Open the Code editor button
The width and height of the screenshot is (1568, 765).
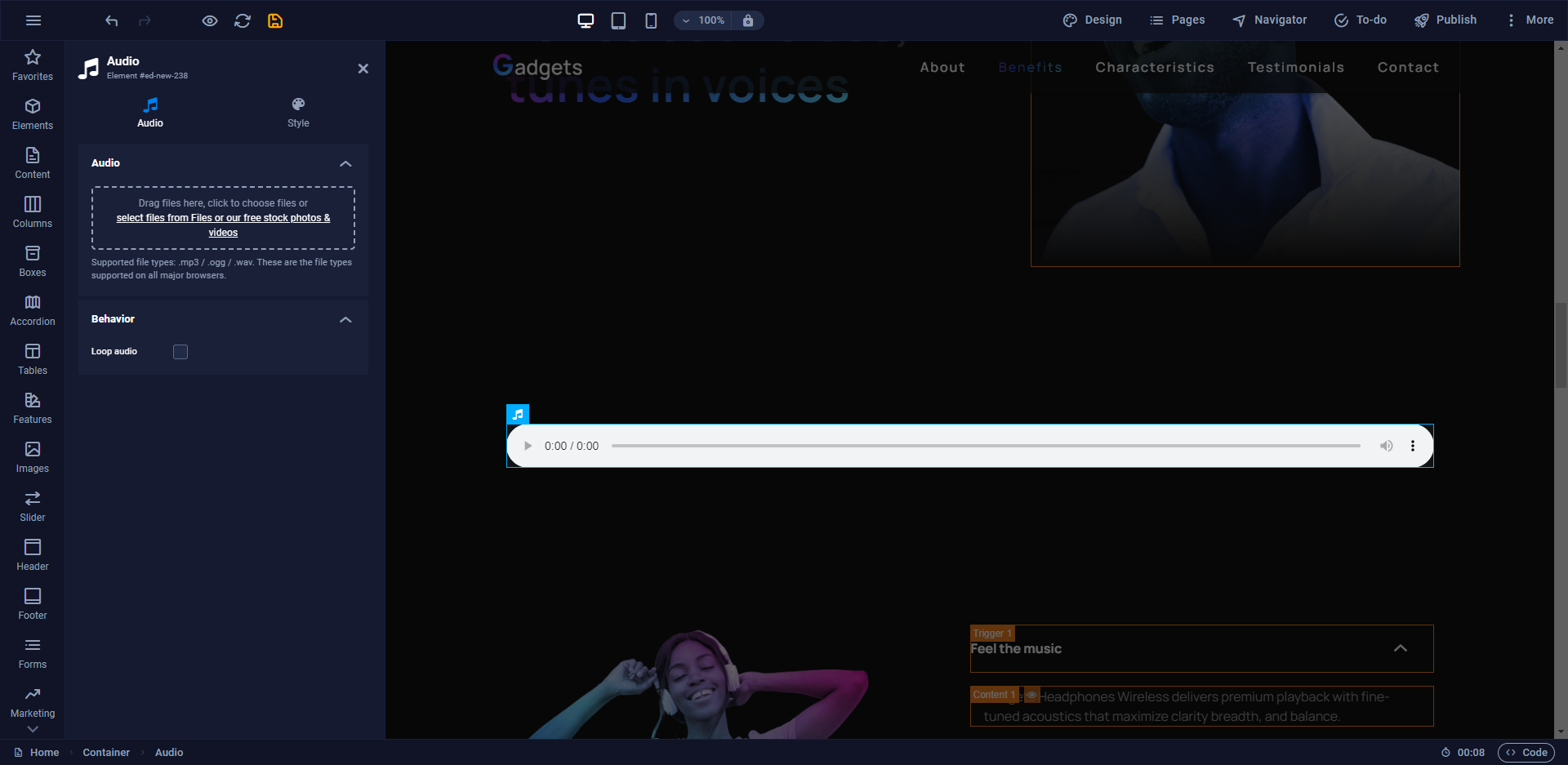coord(1526,753)
